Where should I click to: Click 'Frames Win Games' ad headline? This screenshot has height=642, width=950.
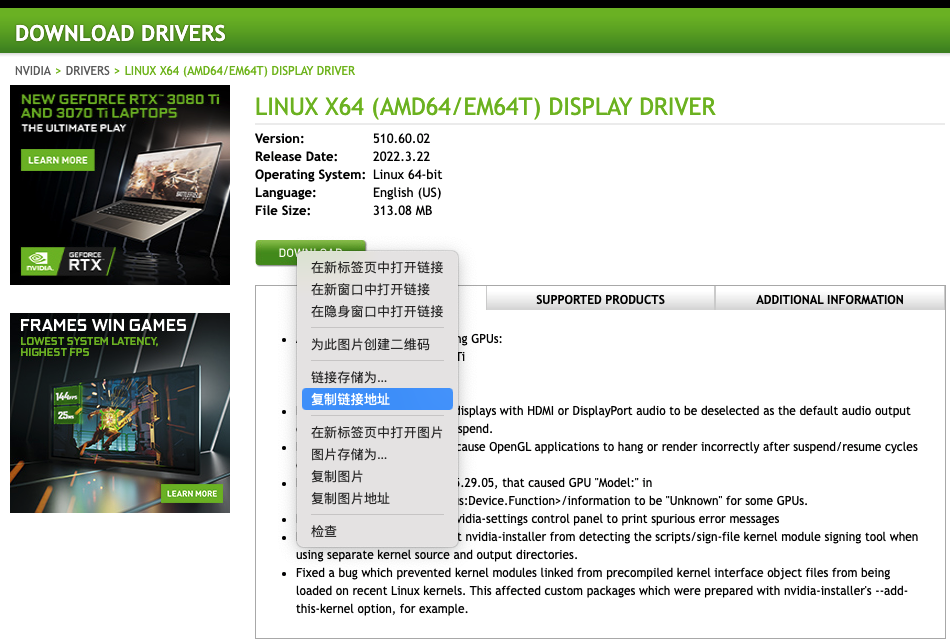click(103, 325)
